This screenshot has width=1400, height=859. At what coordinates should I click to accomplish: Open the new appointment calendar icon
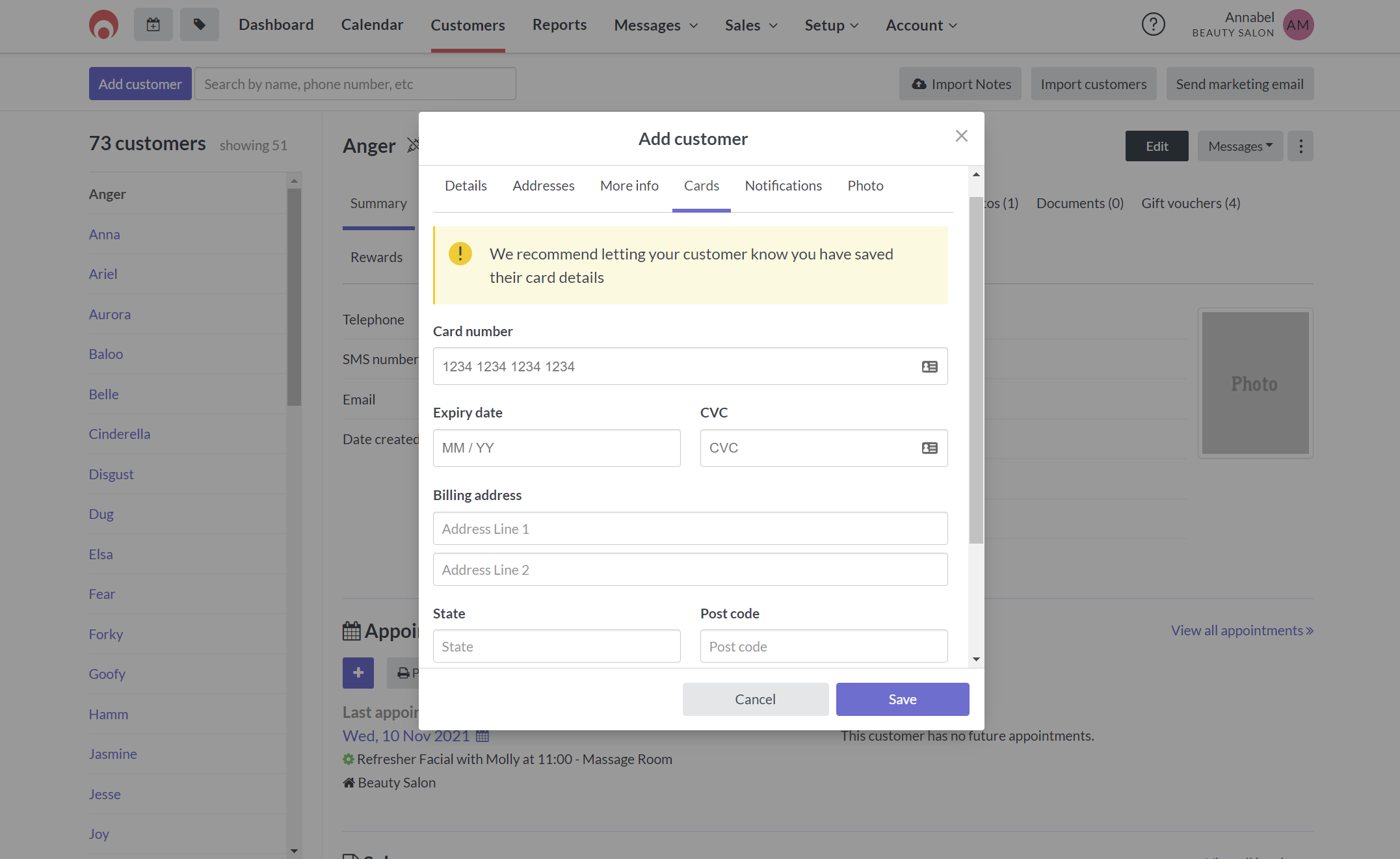click(x=153, y=25)
